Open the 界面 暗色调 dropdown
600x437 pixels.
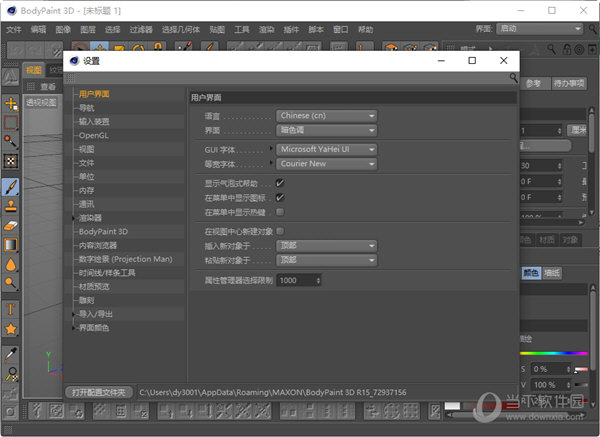pyautogui.click(x=326, y=130)
